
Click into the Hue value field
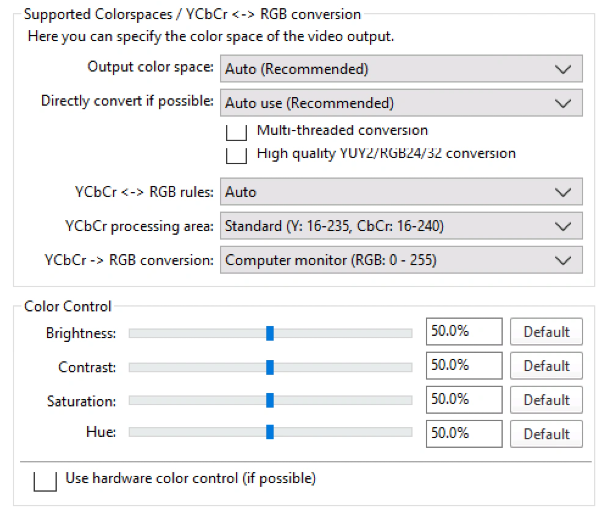(464, 434)
